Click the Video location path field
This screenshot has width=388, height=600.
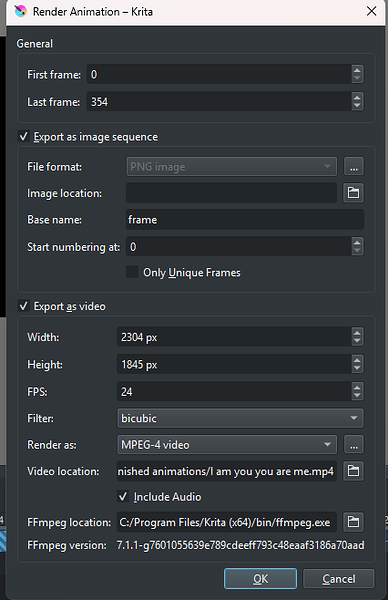pyautogui.click(x=227, y=471)
